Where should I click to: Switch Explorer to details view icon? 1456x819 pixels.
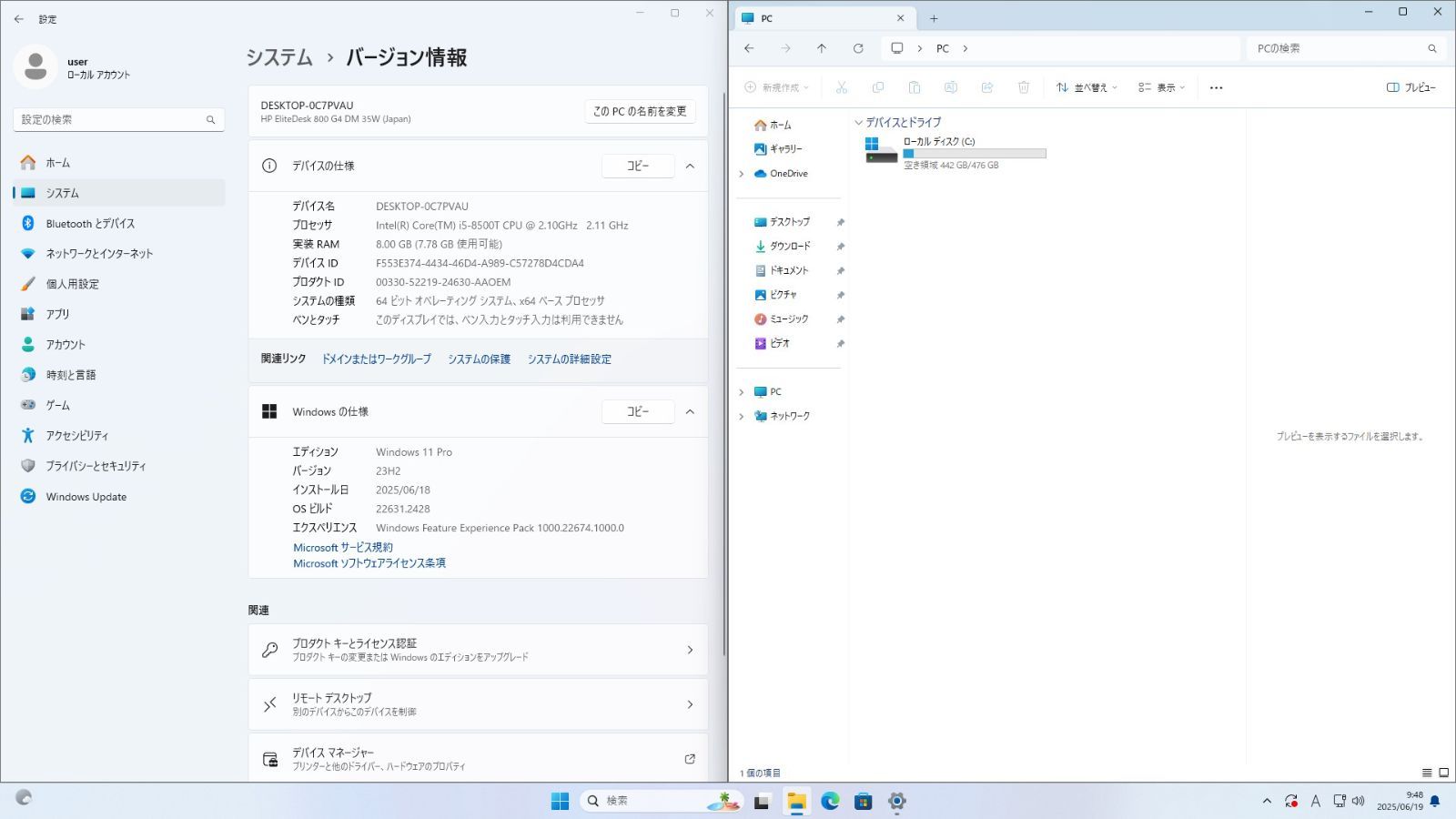coord(1427,773)
